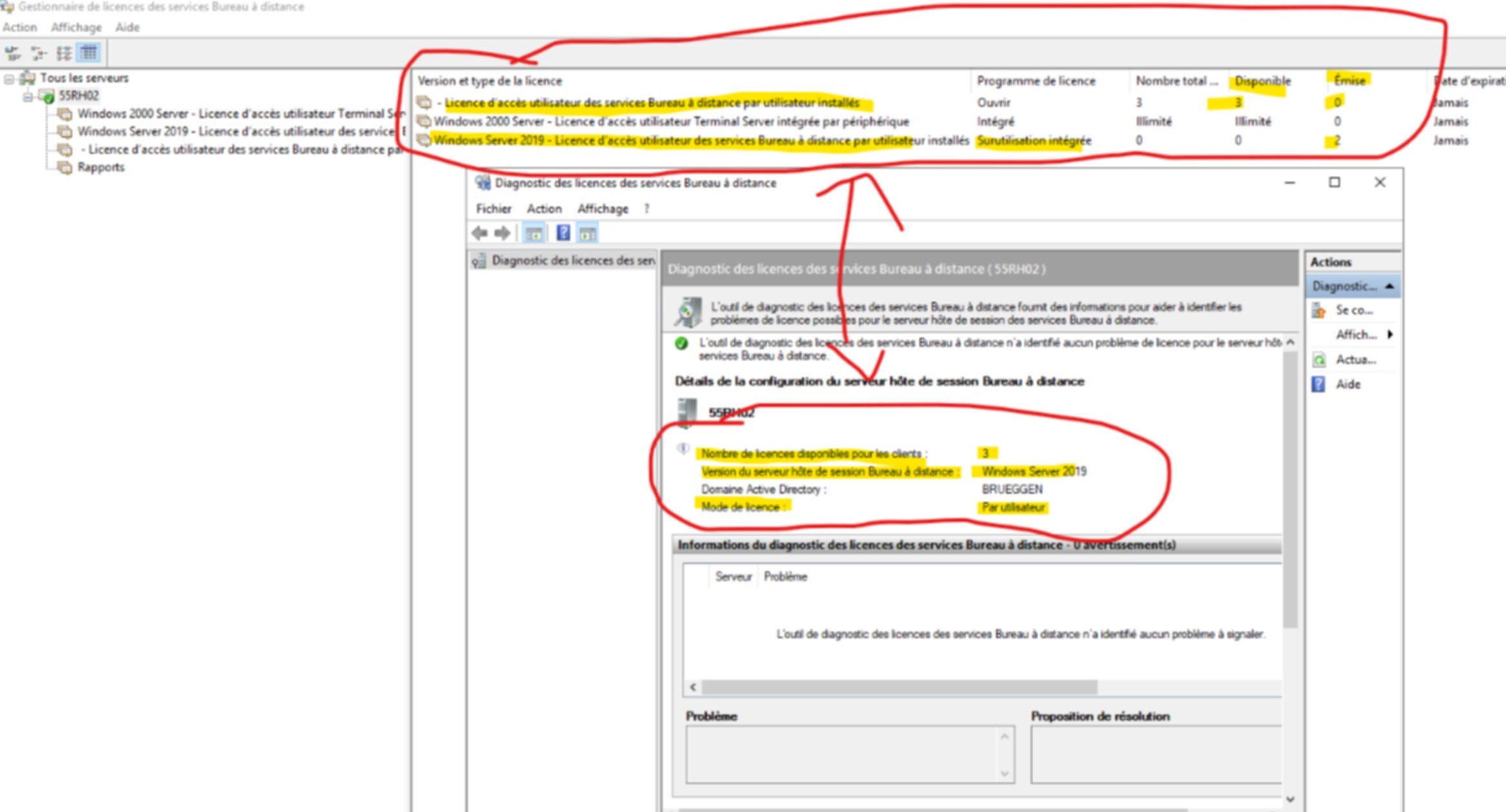Viewport: 1506px width, 812px height.
Task: Toggle the console tree pane icon in the Diagnostic toolbar
Action: [533, 233]
